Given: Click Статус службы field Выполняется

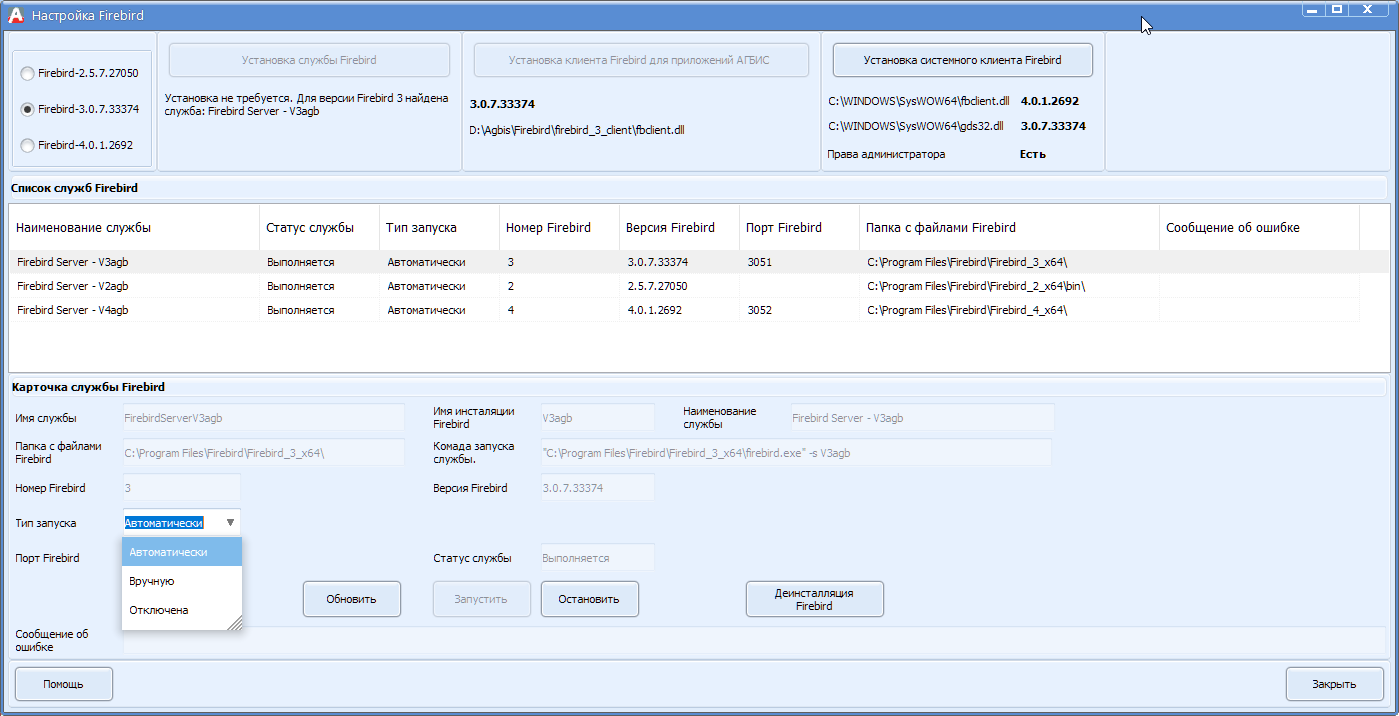Looking at the screenshot, I should click(x=597, y=558).
